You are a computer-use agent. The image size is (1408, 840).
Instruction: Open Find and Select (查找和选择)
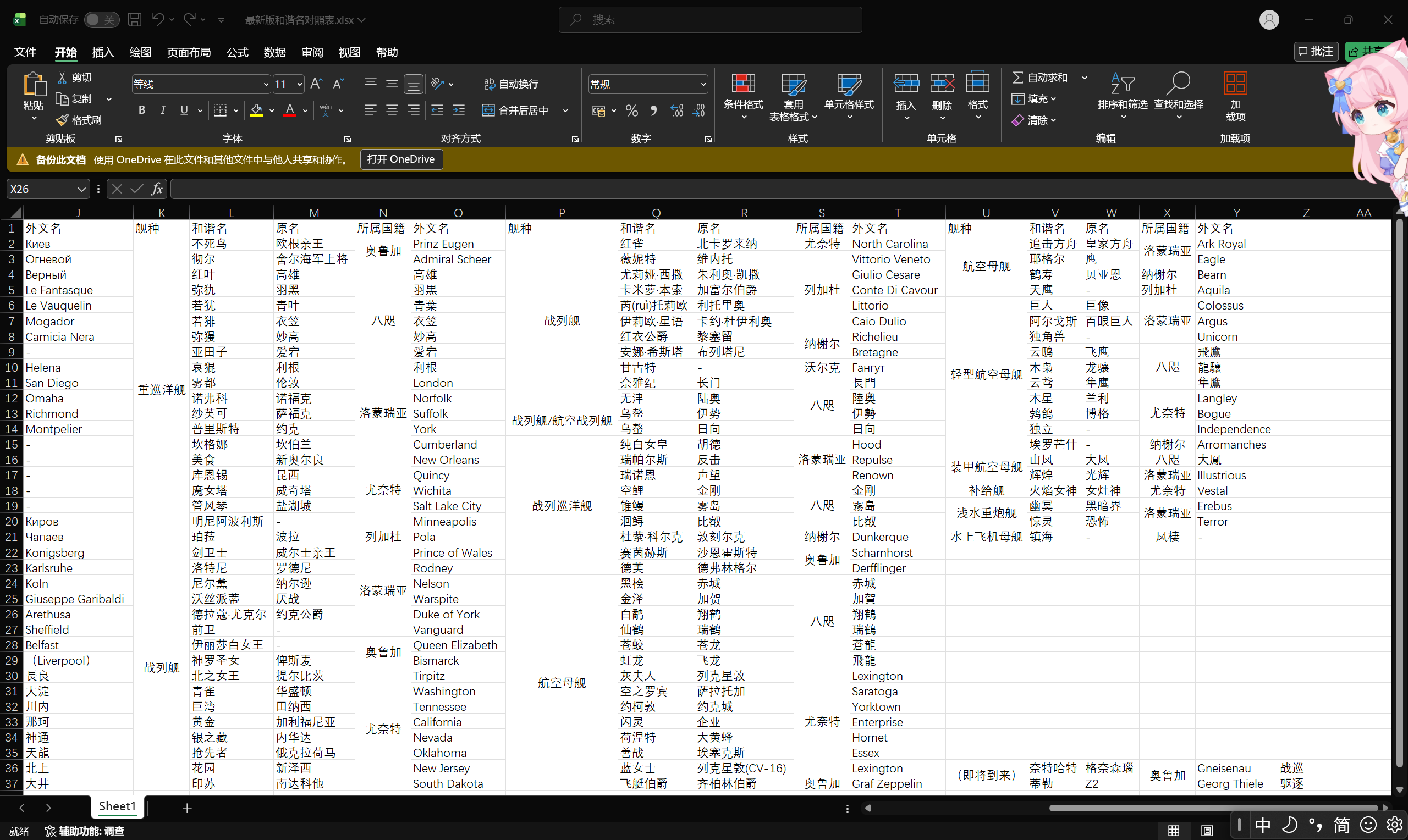[x=1178, y=96]
